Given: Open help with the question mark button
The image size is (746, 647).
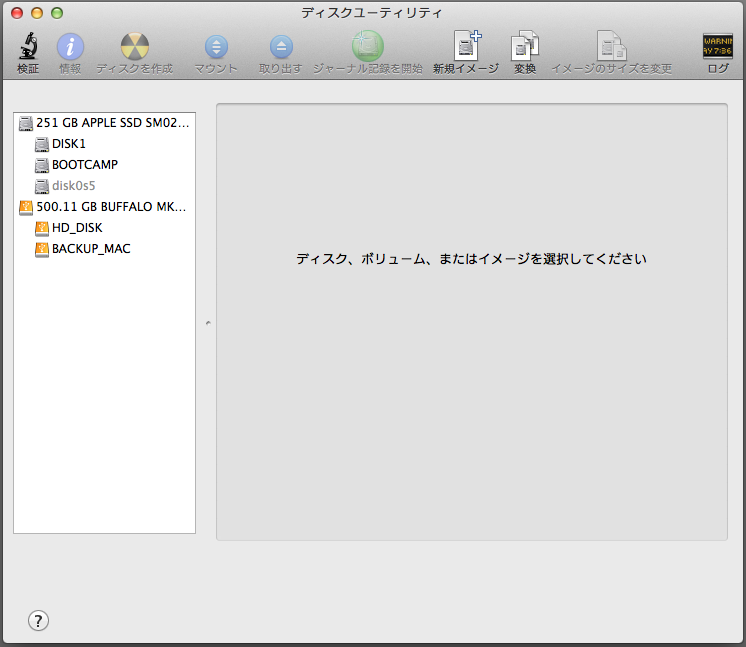Looking at the screenshot, I should click(38, 620).
